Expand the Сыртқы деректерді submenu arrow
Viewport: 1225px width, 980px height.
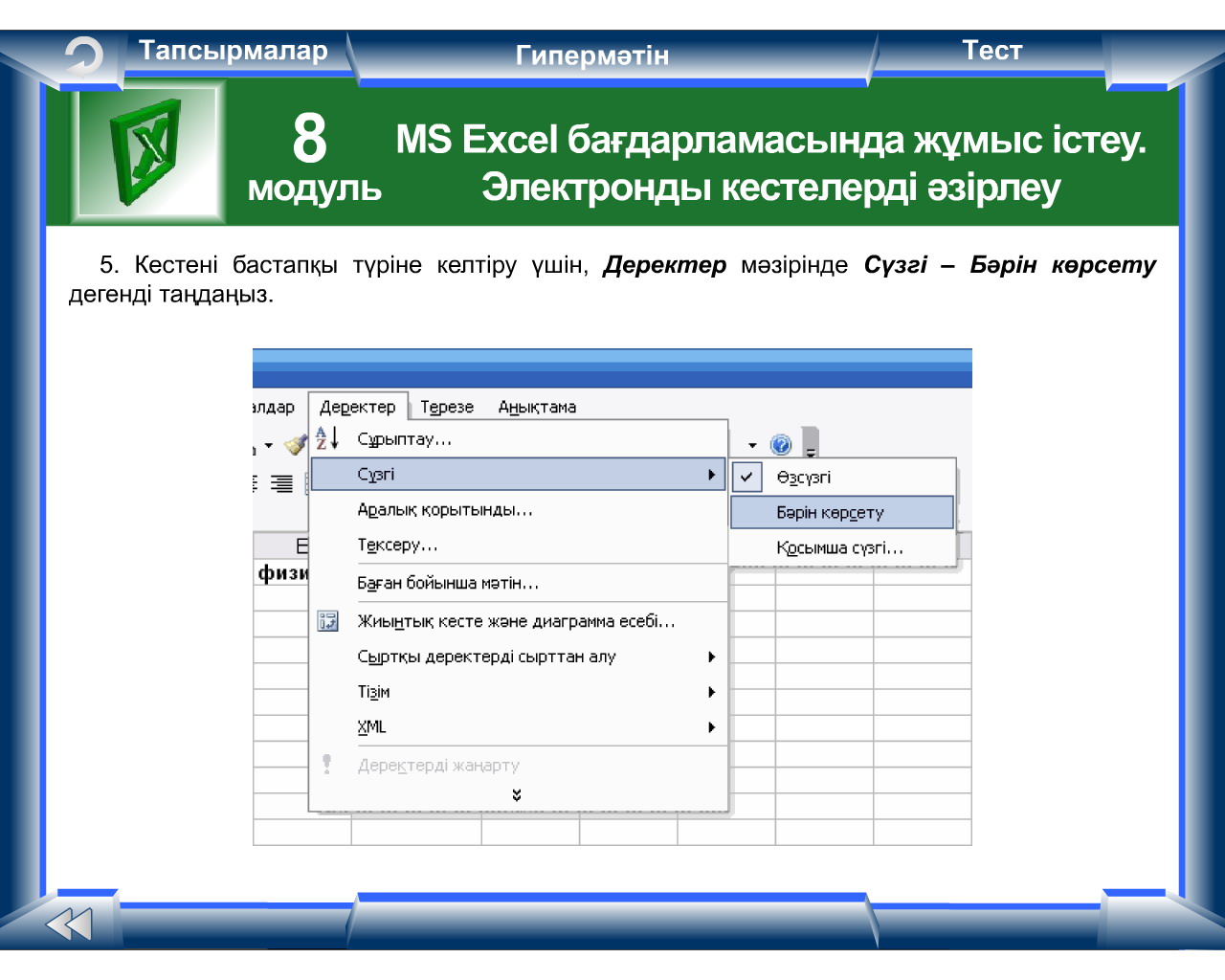tap(711, 657)
